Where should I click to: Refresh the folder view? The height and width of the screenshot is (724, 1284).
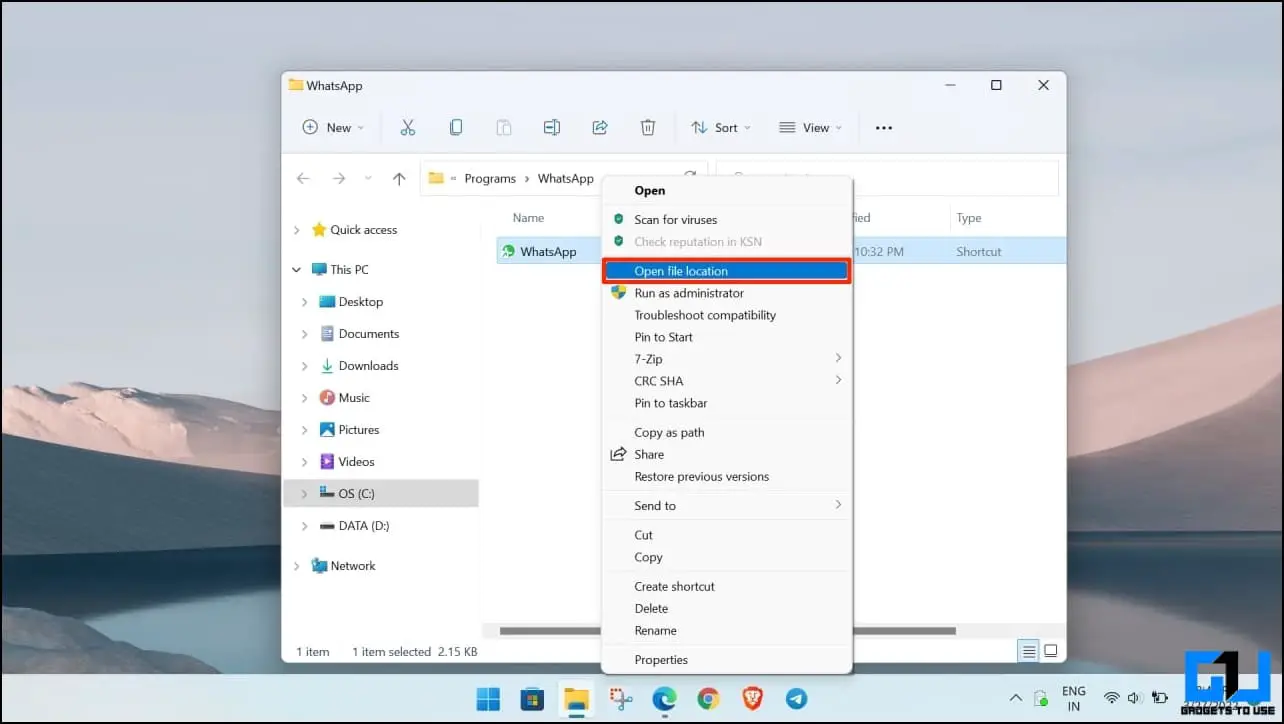[x=690, y=176]
